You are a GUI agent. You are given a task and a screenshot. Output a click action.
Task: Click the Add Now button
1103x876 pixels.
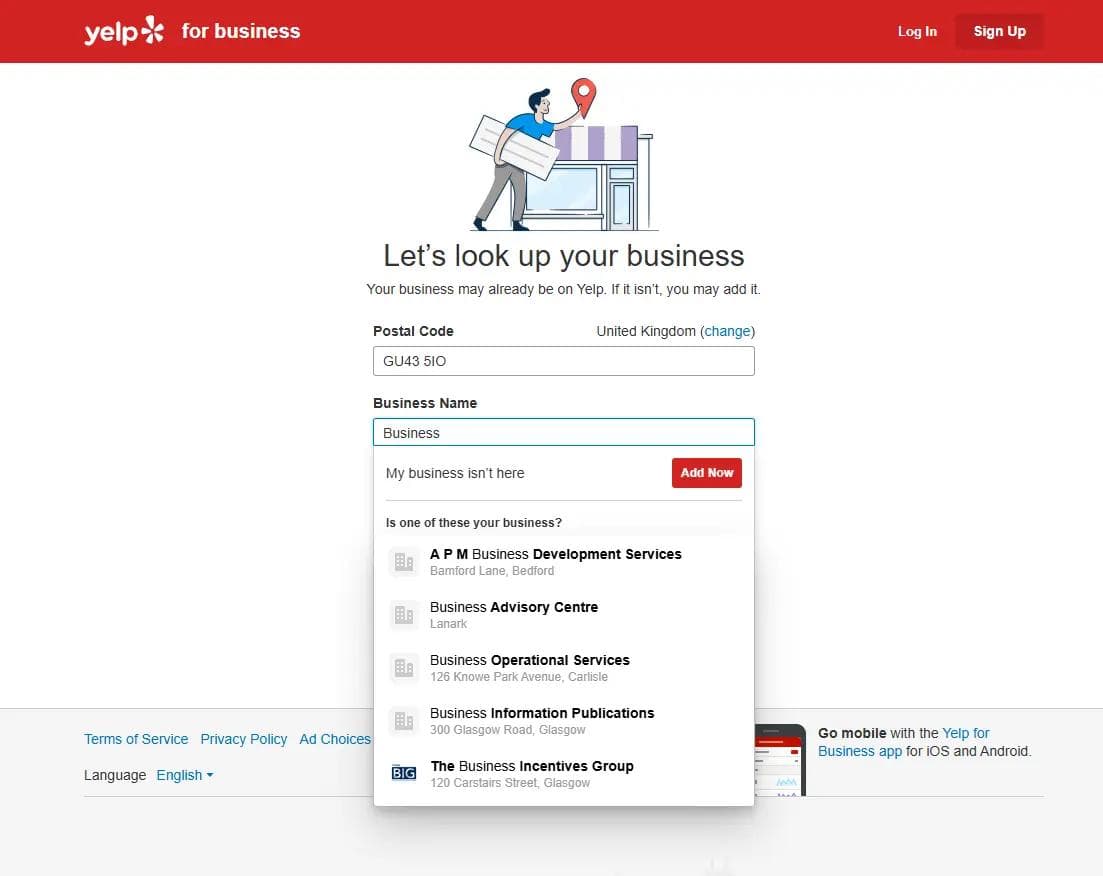(x=706, y=473)
